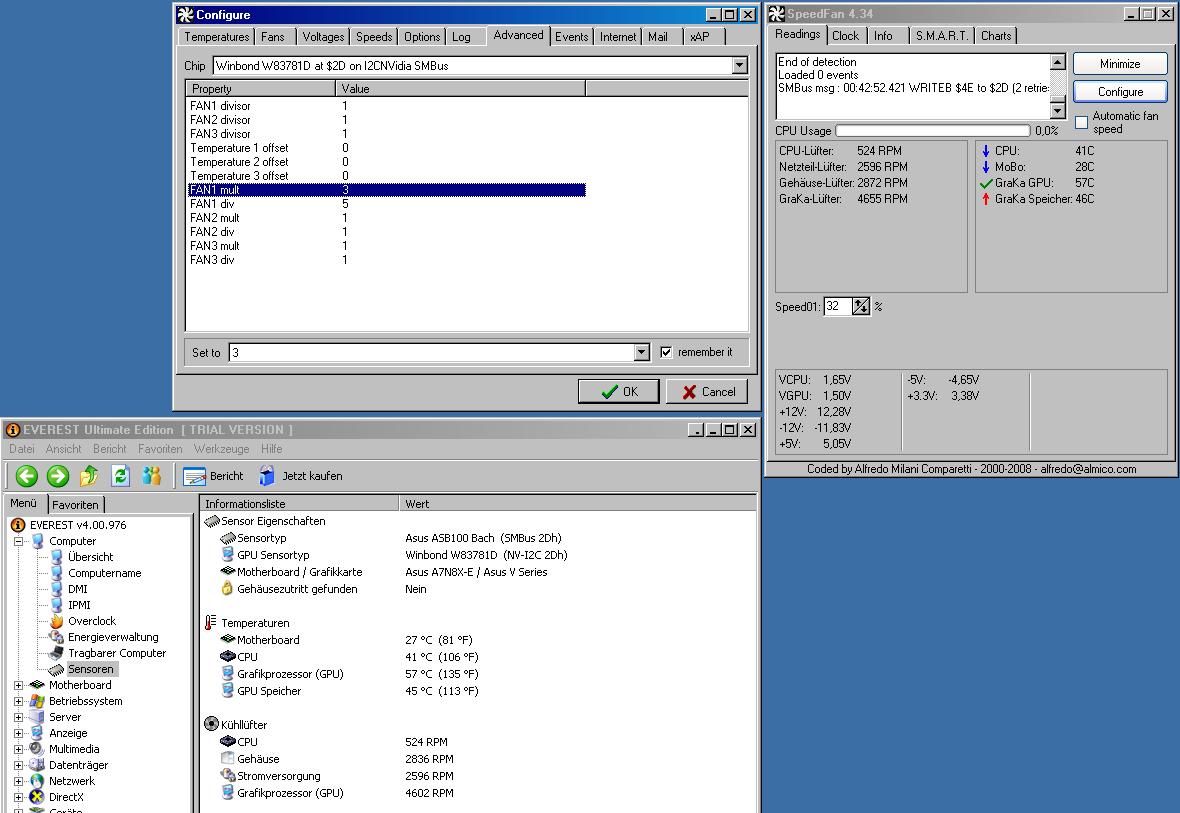Click the fan icon beside Kühllüfter
This screenshot has width=1180, height=813.
click(211, 724)
